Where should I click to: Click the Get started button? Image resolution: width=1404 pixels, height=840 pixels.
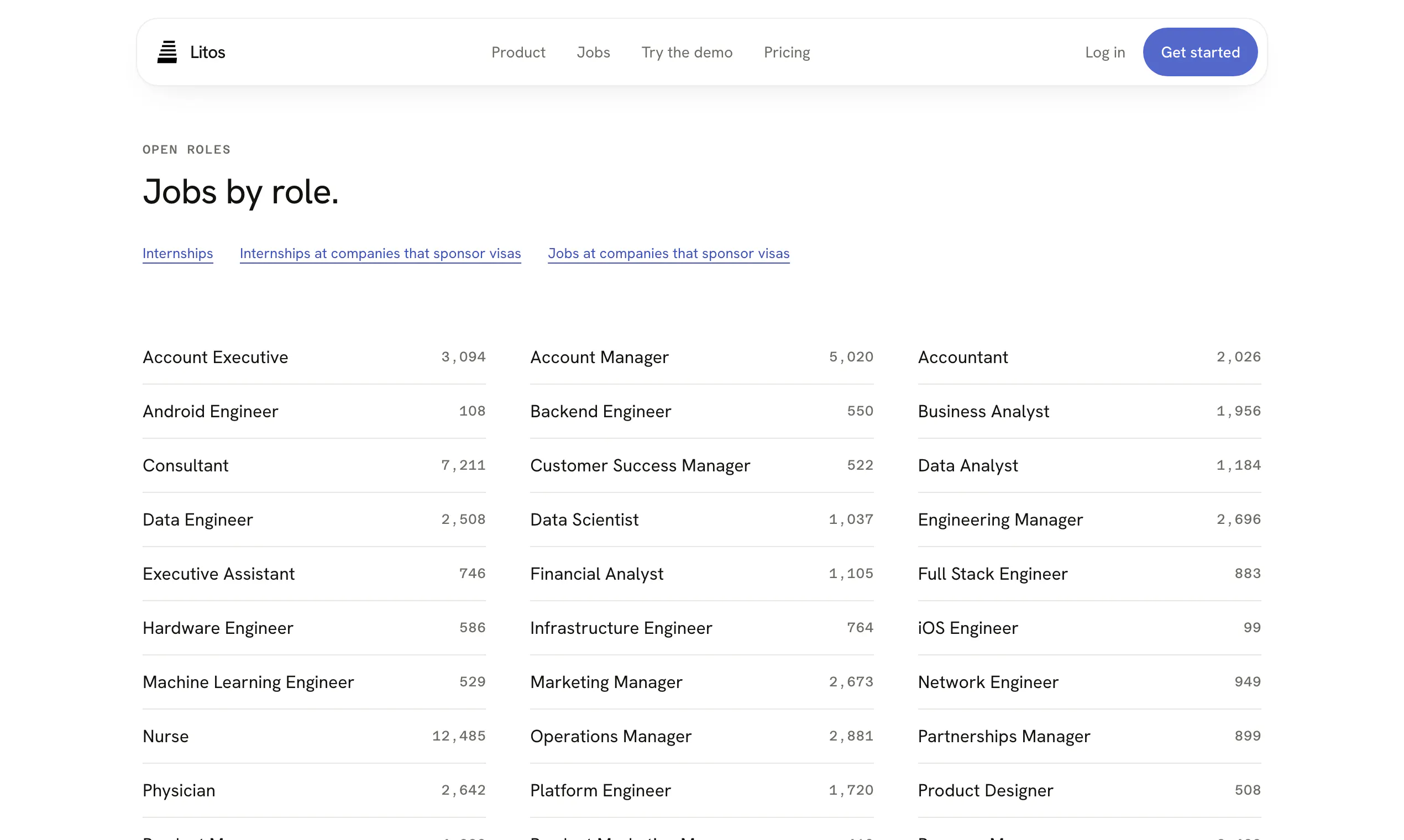coord(1200,52)
